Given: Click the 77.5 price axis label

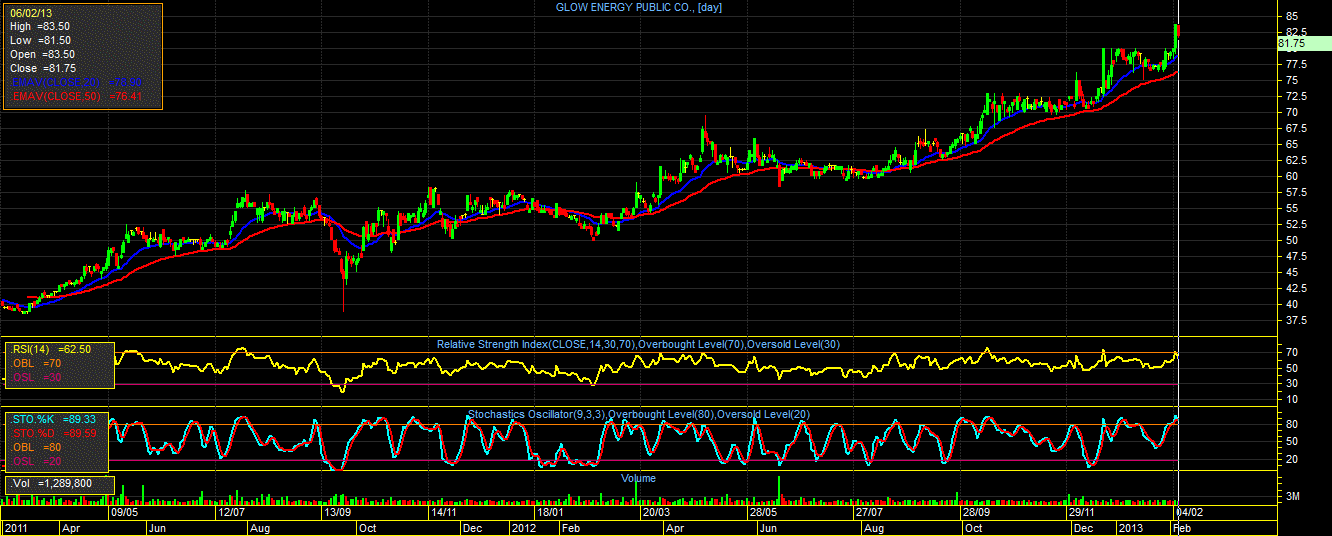Looking at the screenshot, I should click(1296, 64).
